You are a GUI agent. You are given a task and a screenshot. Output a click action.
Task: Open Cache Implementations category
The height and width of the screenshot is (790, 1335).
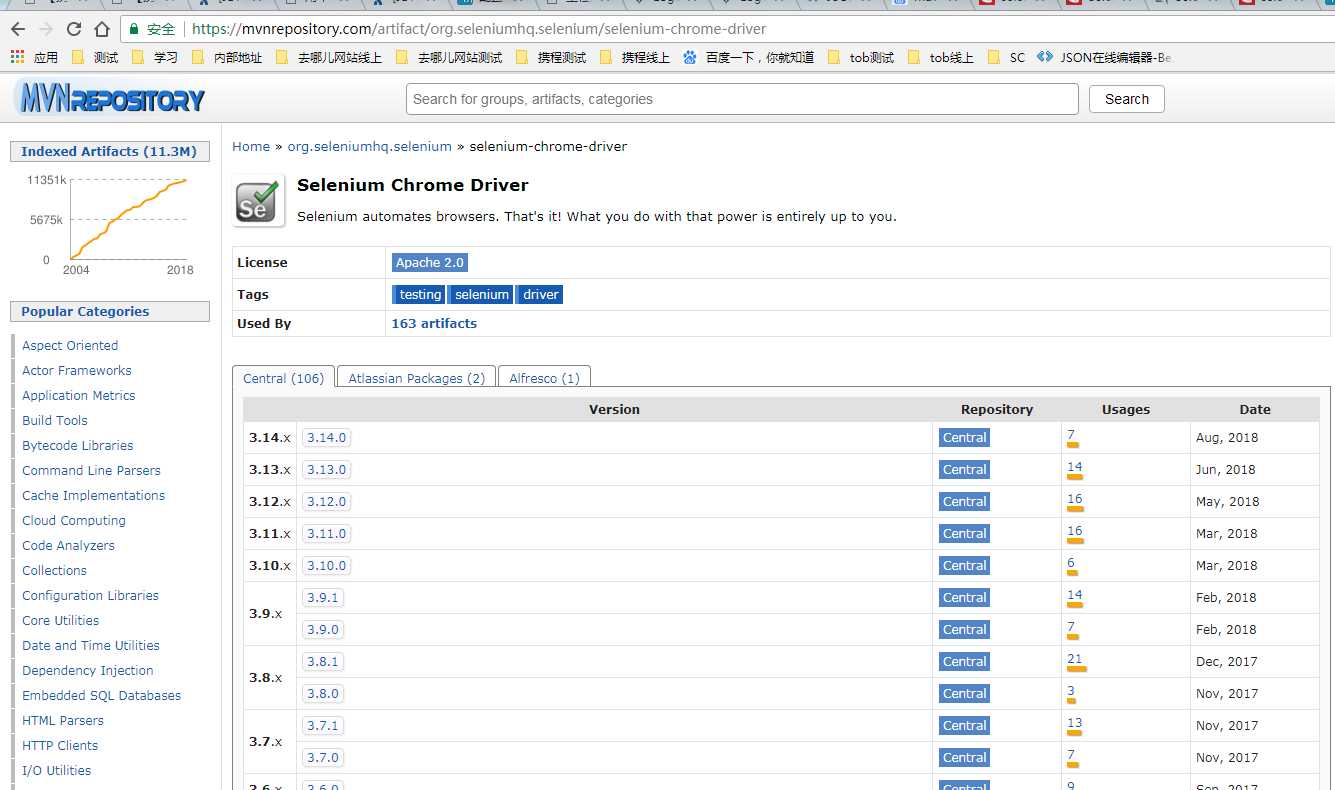(x=94, y=495)
